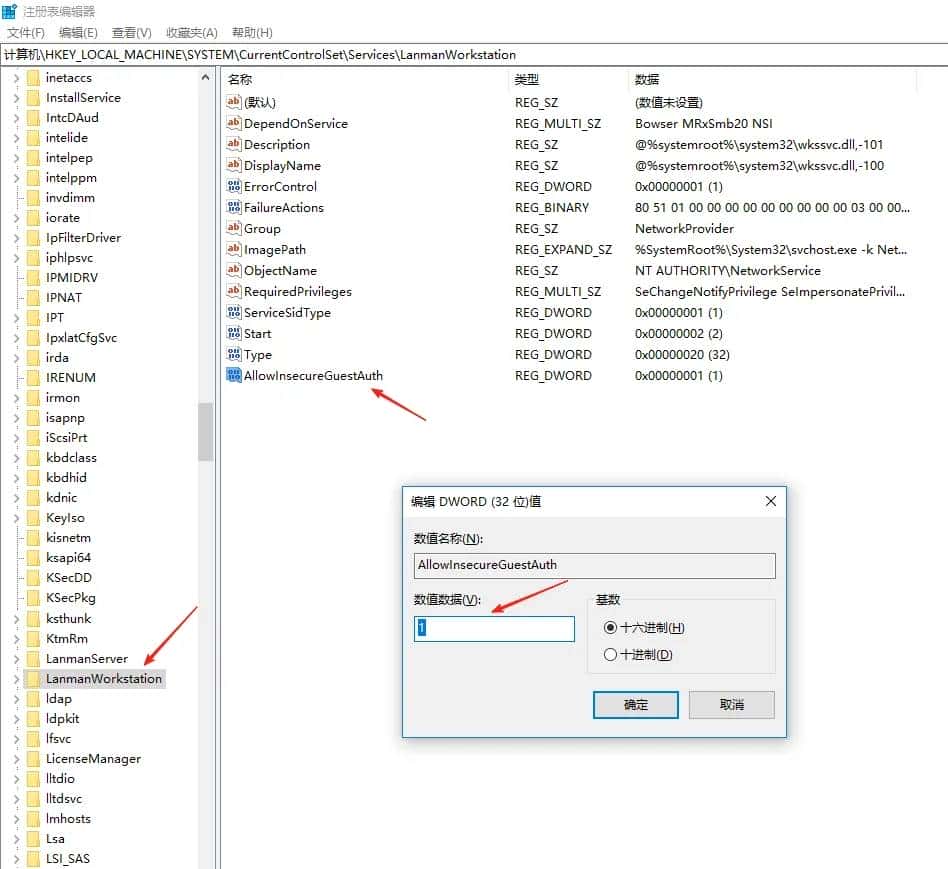Click the 数值名称(N) value name field

pyautogui.click(x=594, y=565)
